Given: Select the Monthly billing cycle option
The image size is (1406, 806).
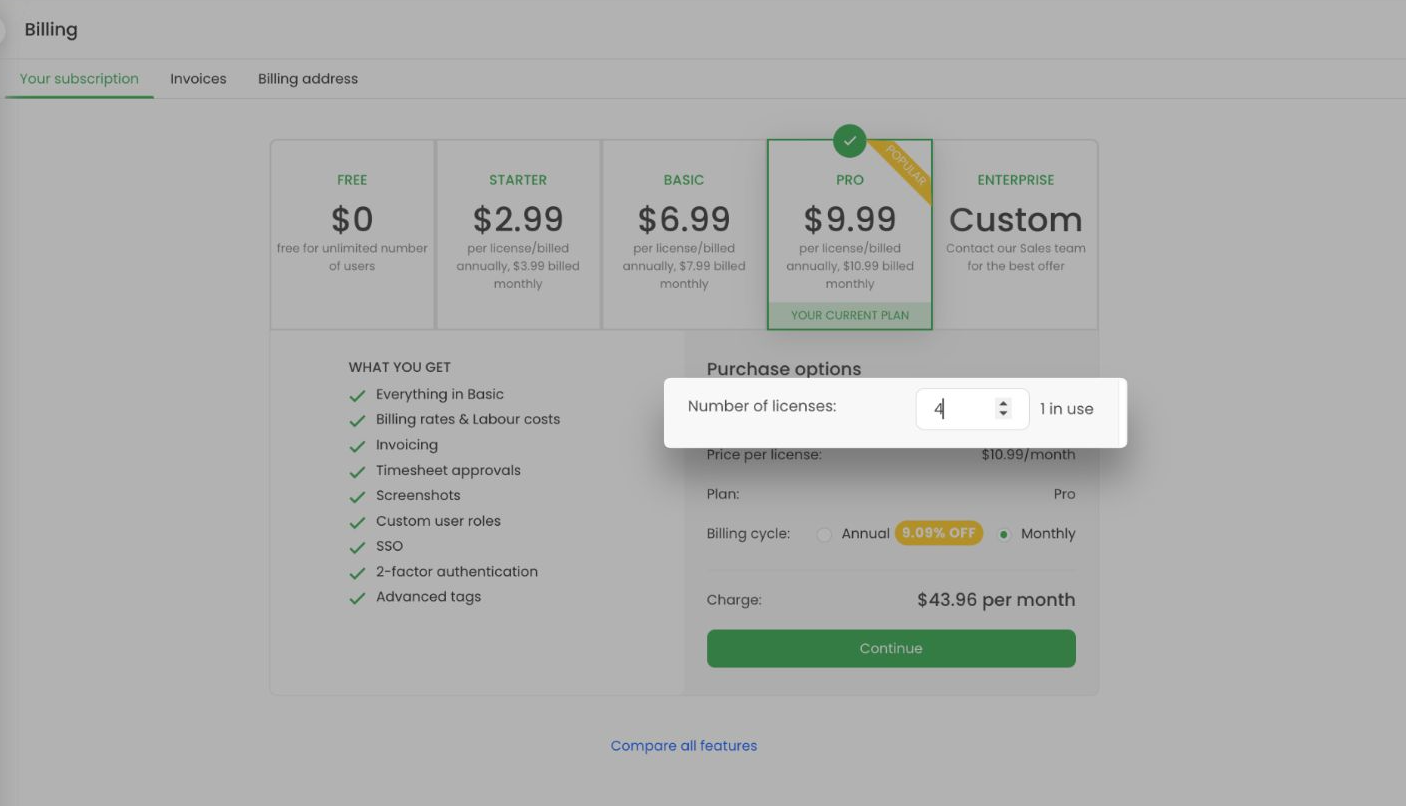Looking at the screenshot, I should (1004, 535).
